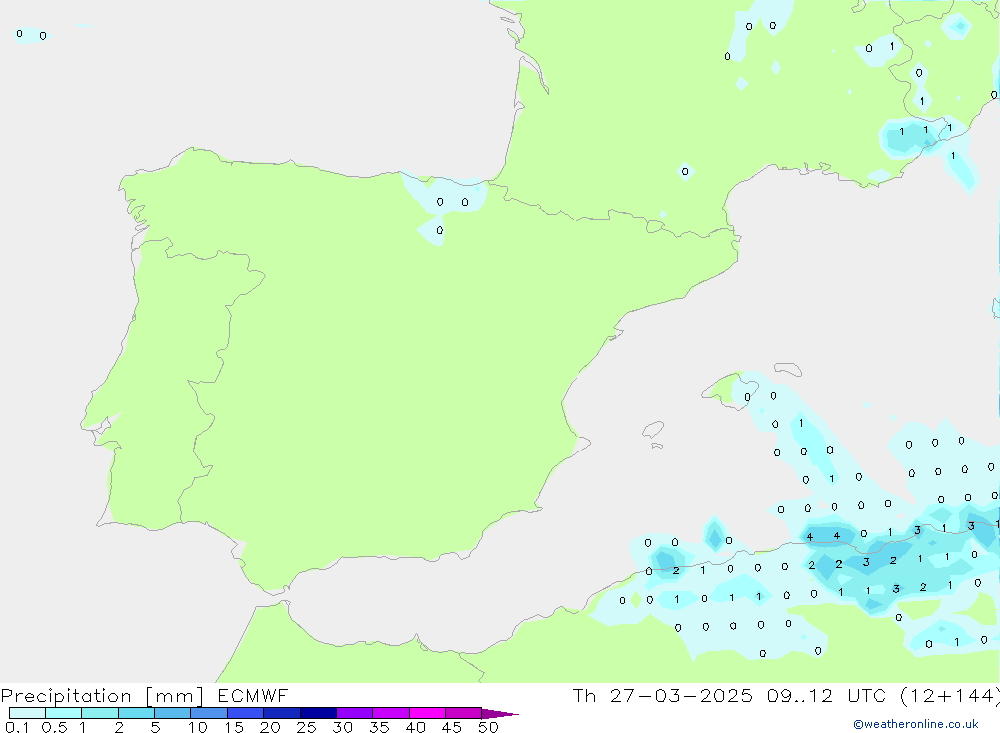
Task: Click the 0.5–1 mm legend color swatch
Action: coord(63,713)
